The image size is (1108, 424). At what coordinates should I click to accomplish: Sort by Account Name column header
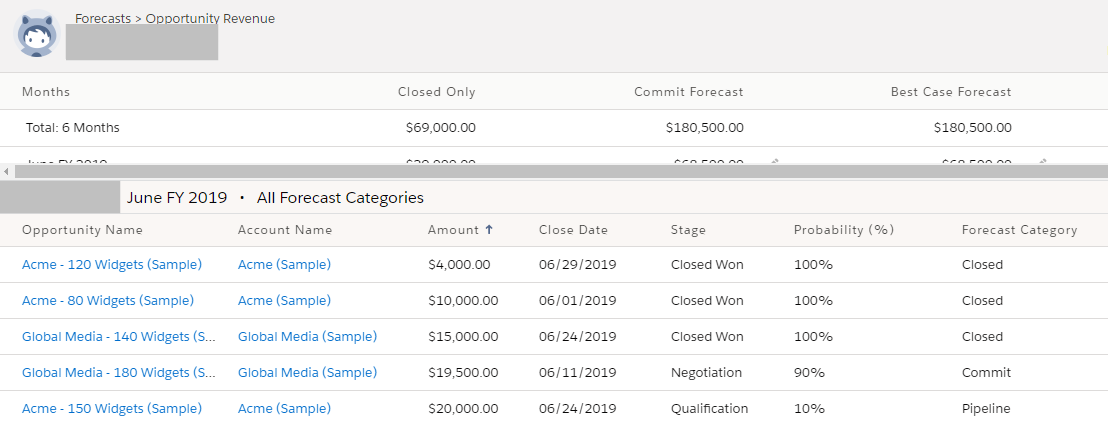pyautogui.click(x=285, y=230)
